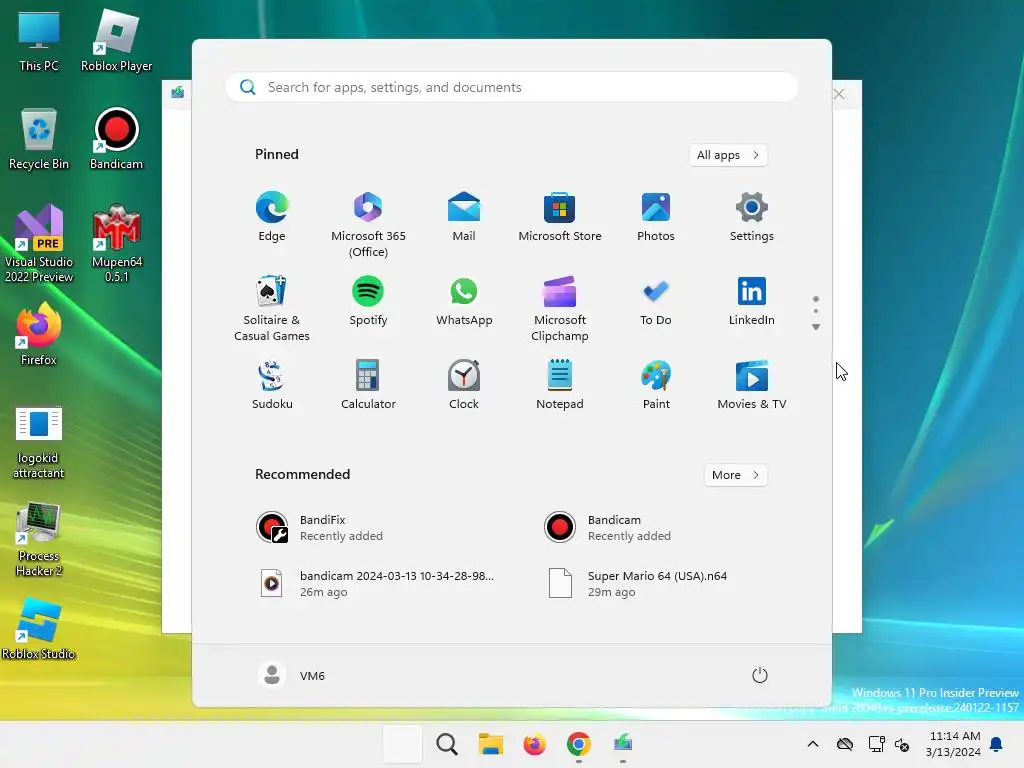Viewport: 1024px width, 768px height.
Task: Open Paint
Action: coord(656,385)
